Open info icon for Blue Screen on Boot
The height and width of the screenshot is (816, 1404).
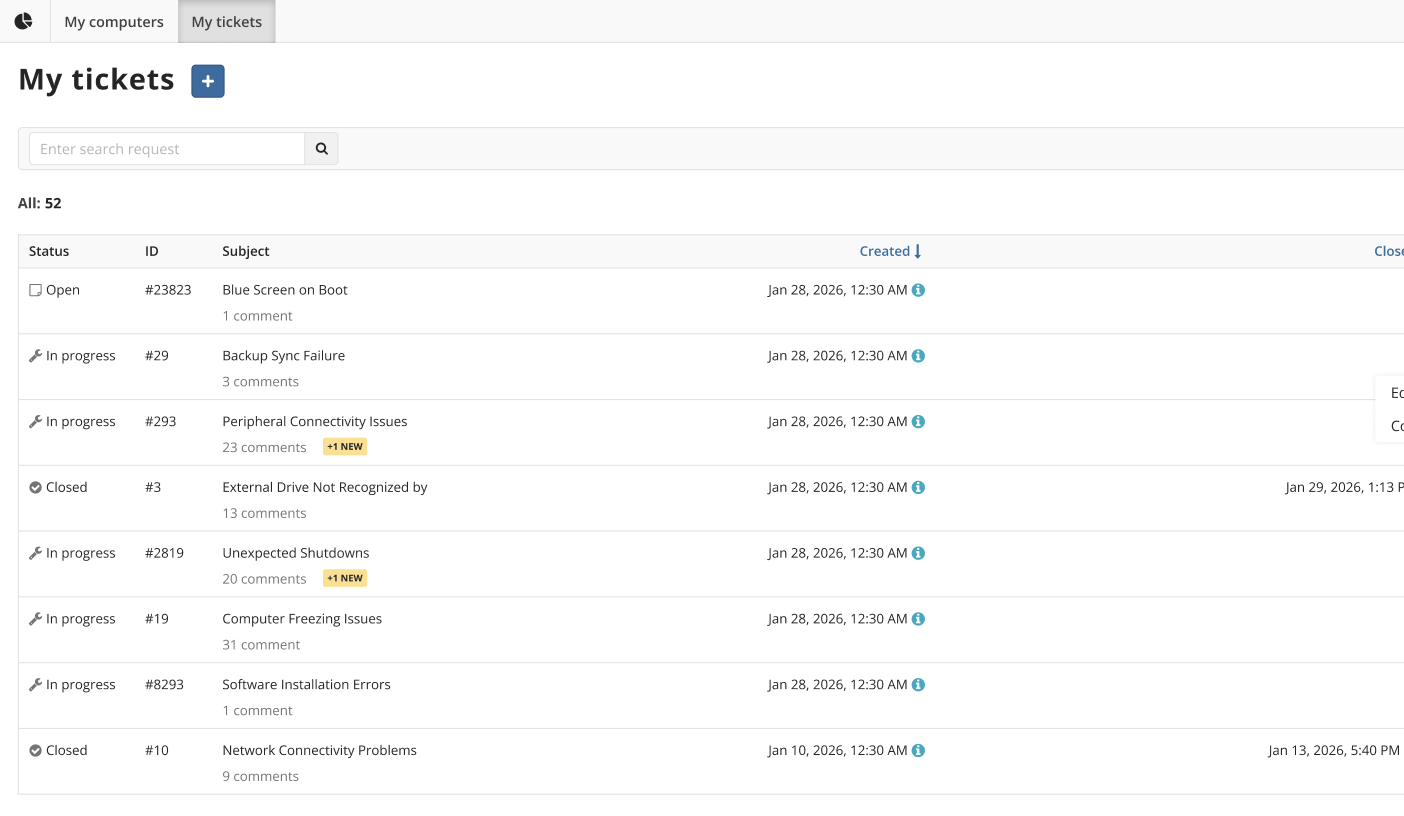(918, 290)
